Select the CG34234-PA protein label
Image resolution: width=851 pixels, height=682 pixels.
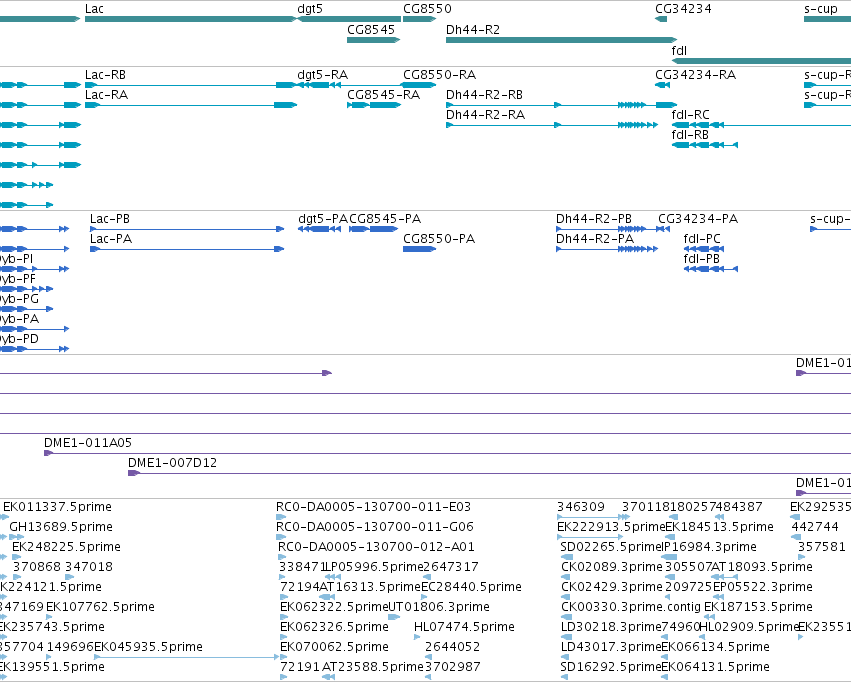click(698, 219)
